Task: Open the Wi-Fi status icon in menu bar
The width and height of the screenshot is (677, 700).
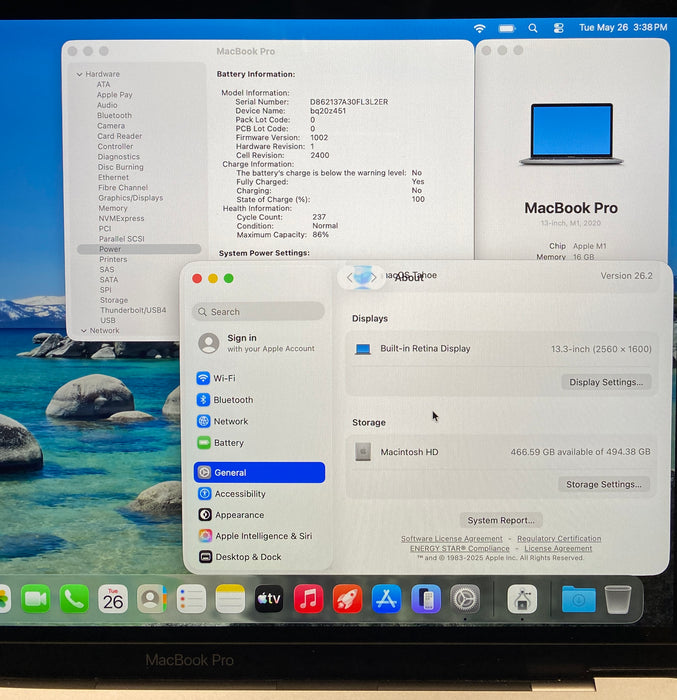Action: point(480,29)
